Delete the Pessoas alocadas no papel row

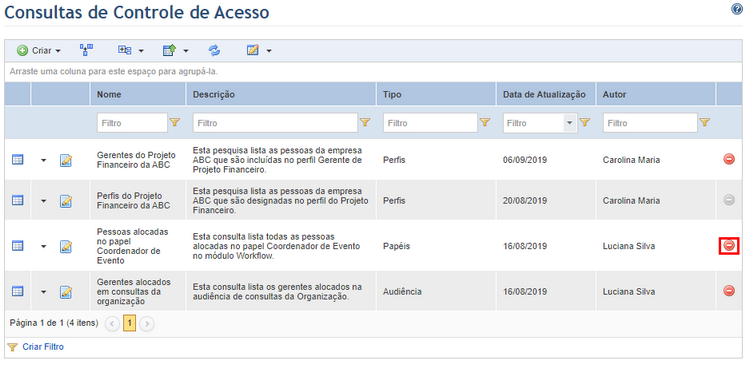(x=729, y=245)
